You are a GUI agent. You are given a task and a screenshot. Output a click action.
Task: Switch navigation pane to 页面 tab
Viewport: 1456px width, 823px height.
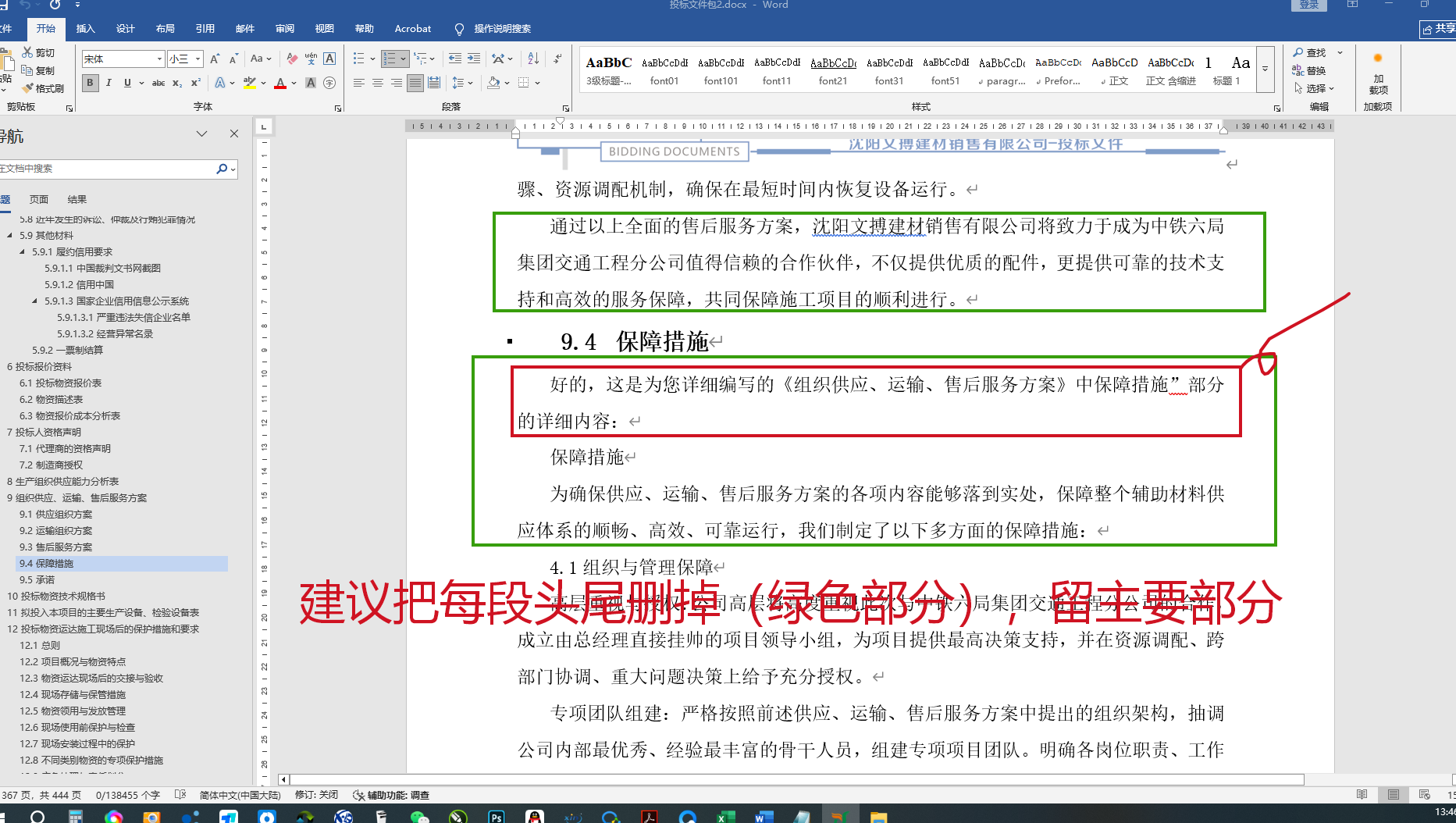point(39,199)
